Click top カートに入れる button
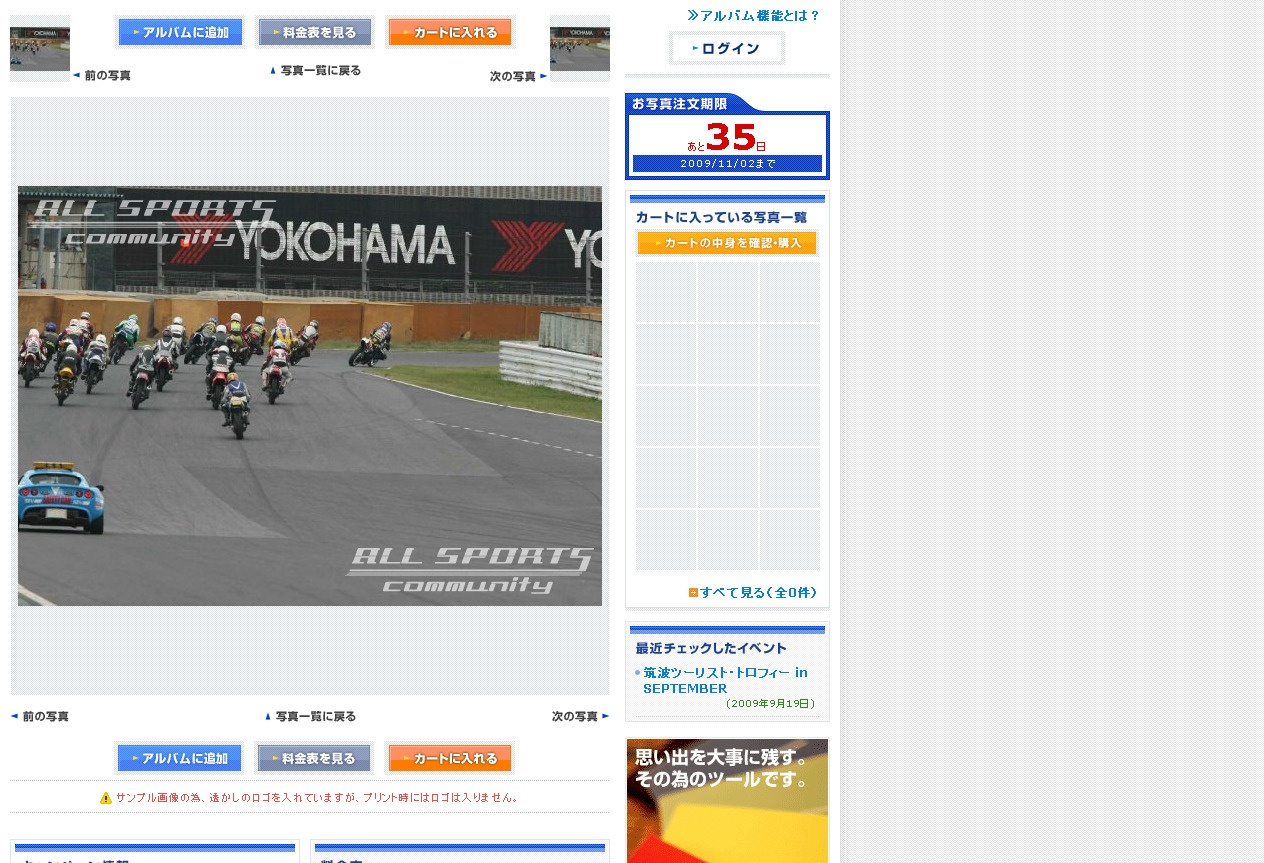Screen dimensions: 1264x863 (x=450, y=32)
